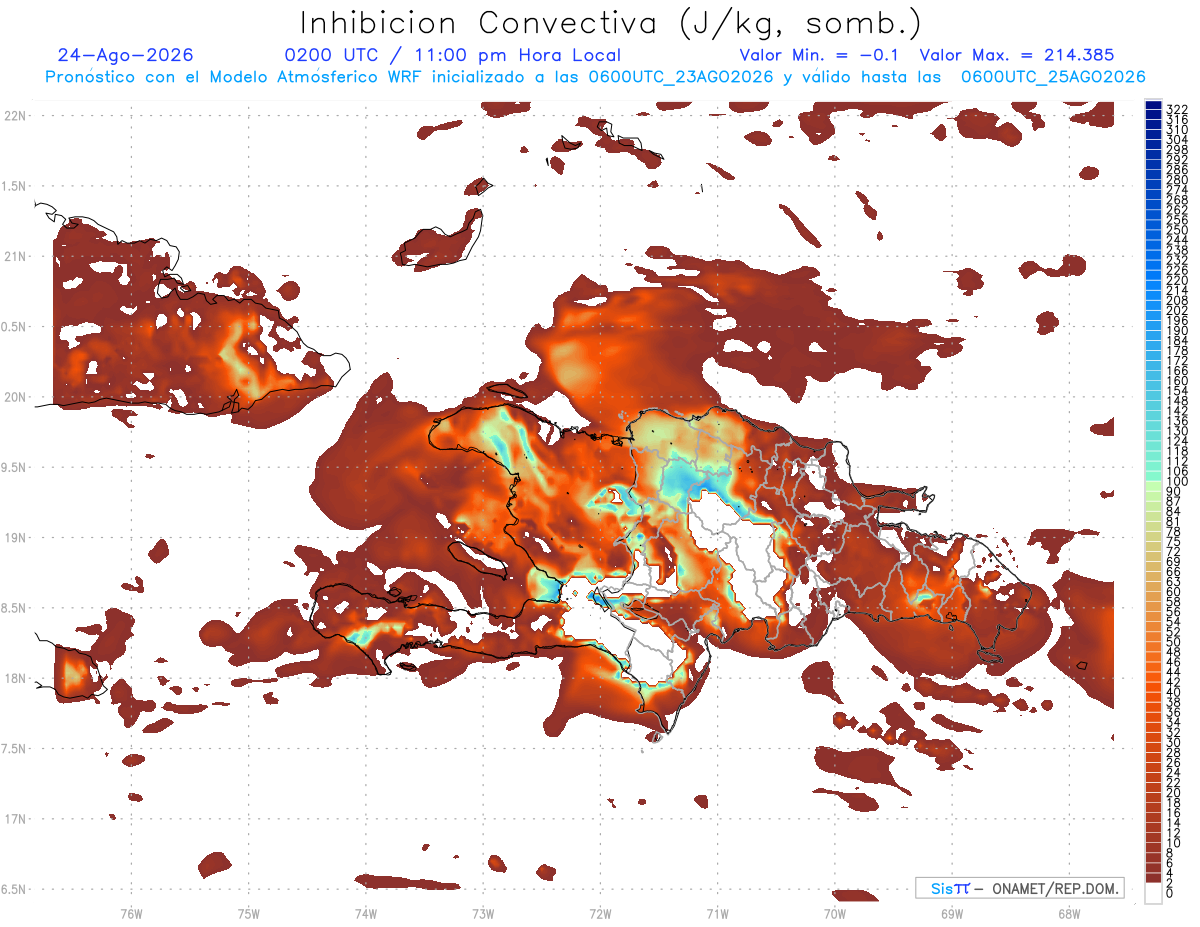Click the "6.5N" latitude label
The height and width of the screenshot is (927, 1200).
pyautogui.click(x=15, y=889)
